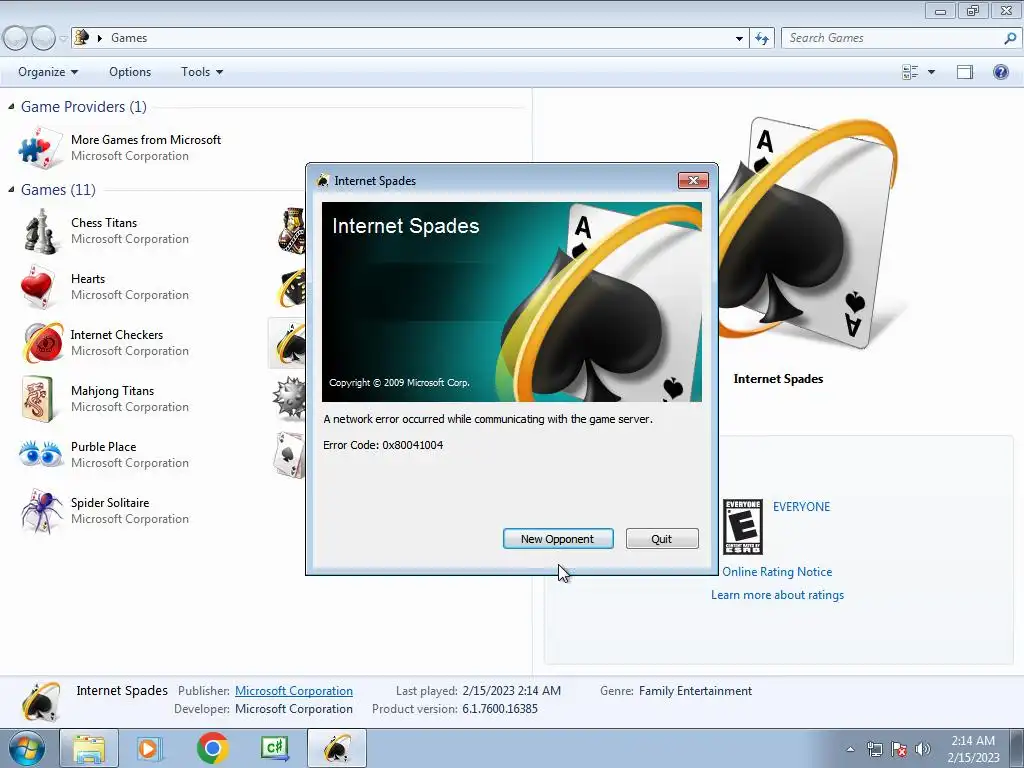Click the address bar refresh button
Viewport: 1024px width, 768px height.
click(x=761, y=39)
